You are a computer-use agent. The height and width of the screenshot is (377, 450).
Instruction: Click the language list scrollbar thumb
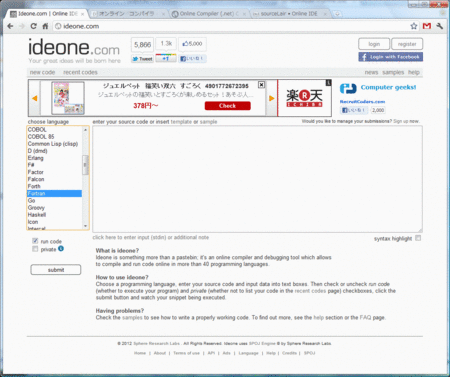[85, 165]
